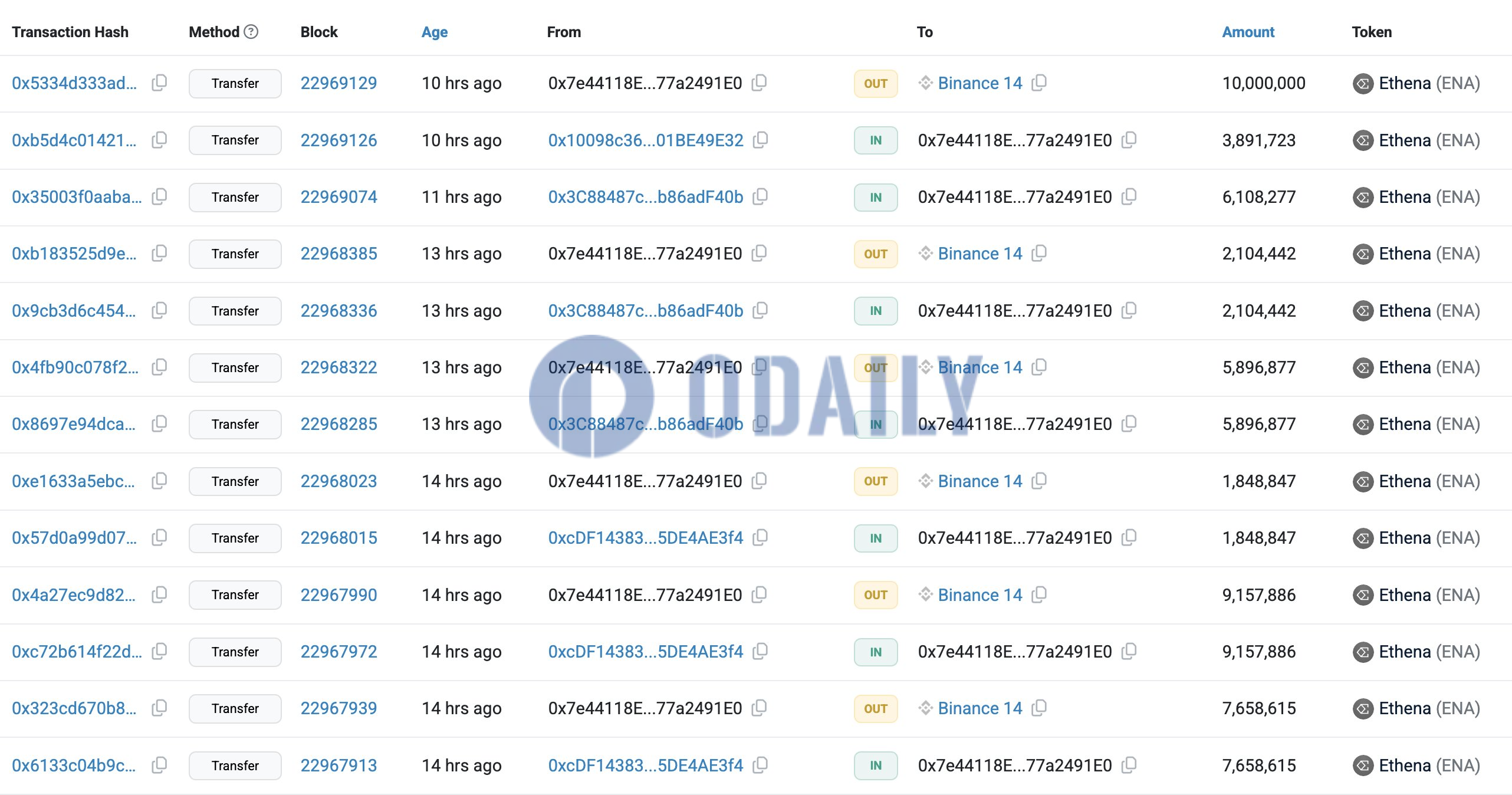Copy To address in block 22967972 row
Screen dimensions: 1512x795
[x=1129, y=652]
